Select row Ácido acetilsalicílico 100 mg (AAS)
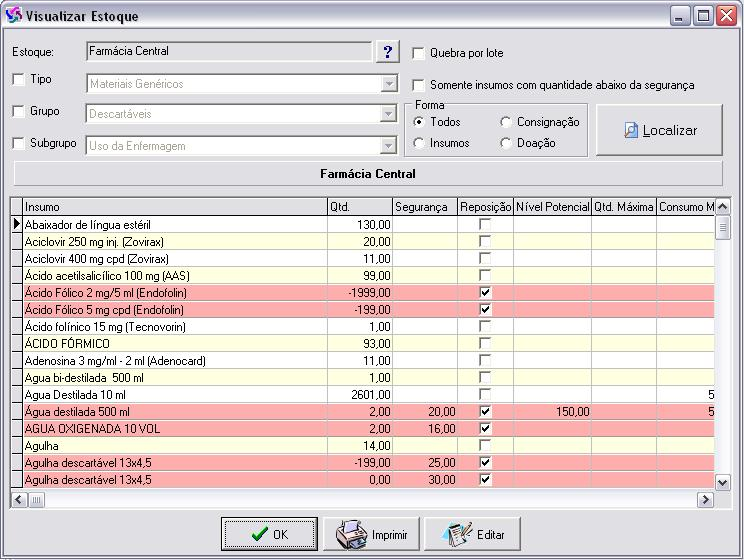Viewport: 744px width, 560px height. click(369, 276)
